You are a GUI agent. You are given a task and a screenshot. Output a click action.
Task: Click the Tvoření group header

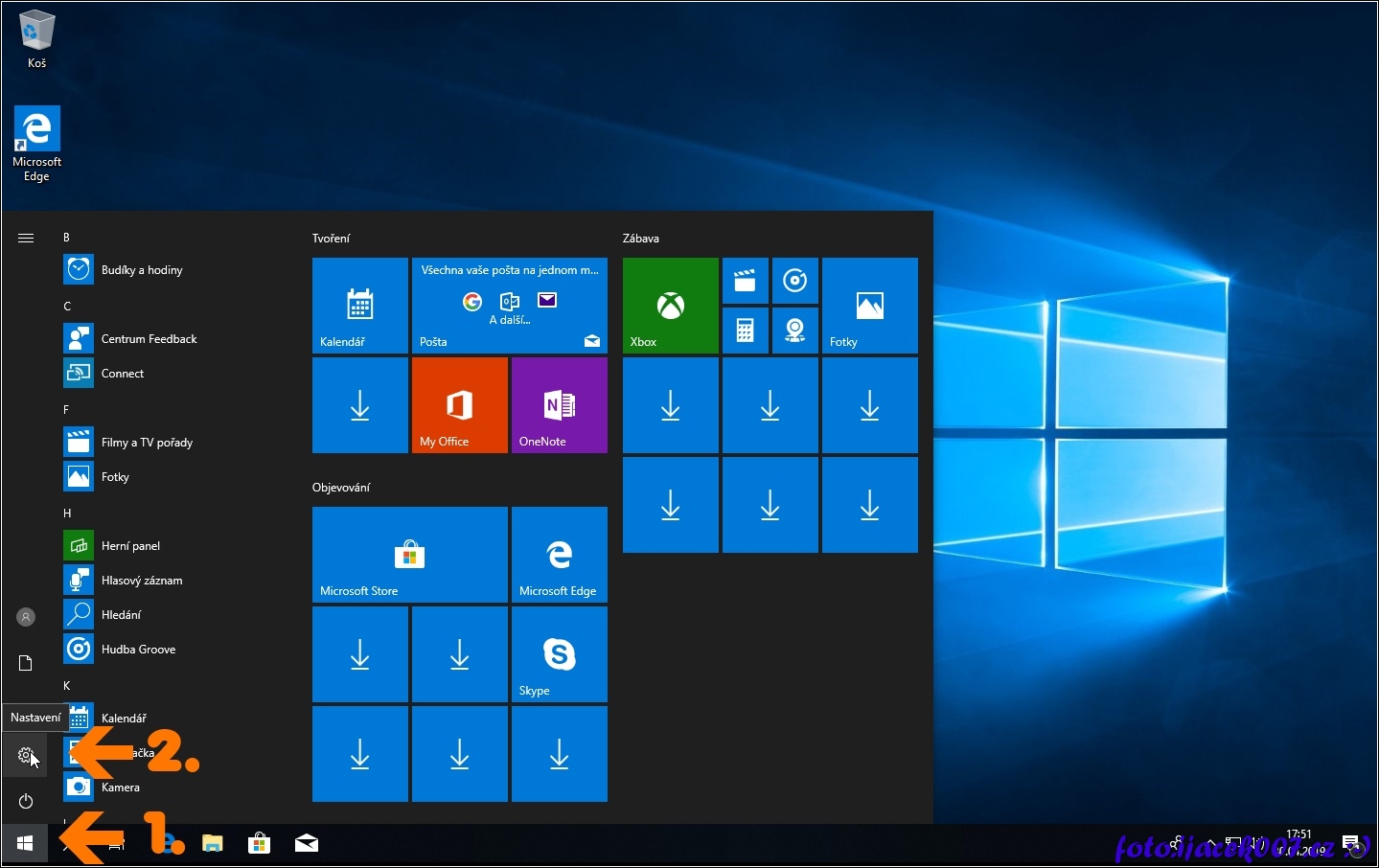coord(332,239)
